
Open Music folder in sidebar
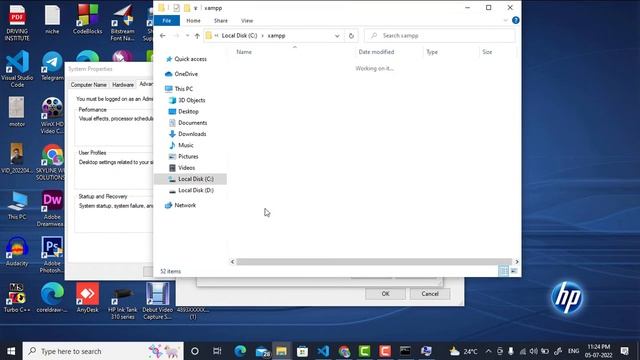click(181, 145)
